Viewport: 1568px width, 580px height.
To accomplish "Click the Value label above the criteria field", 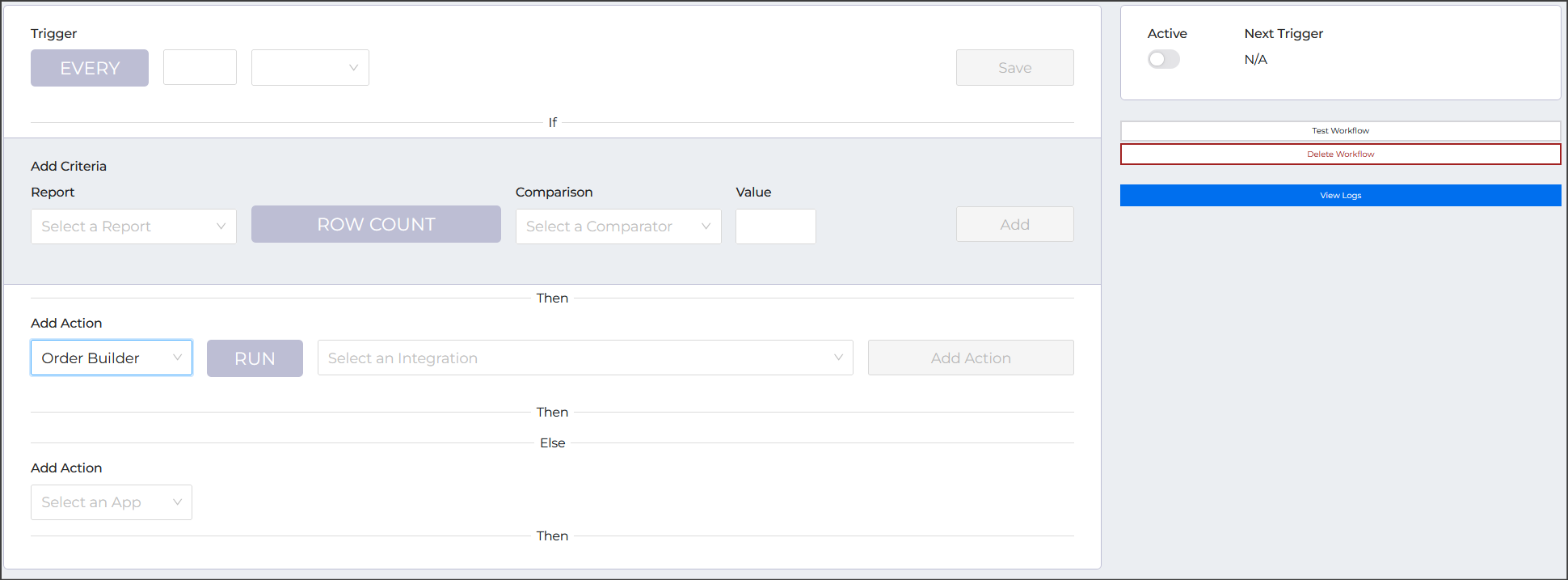I will click(753, 192).
